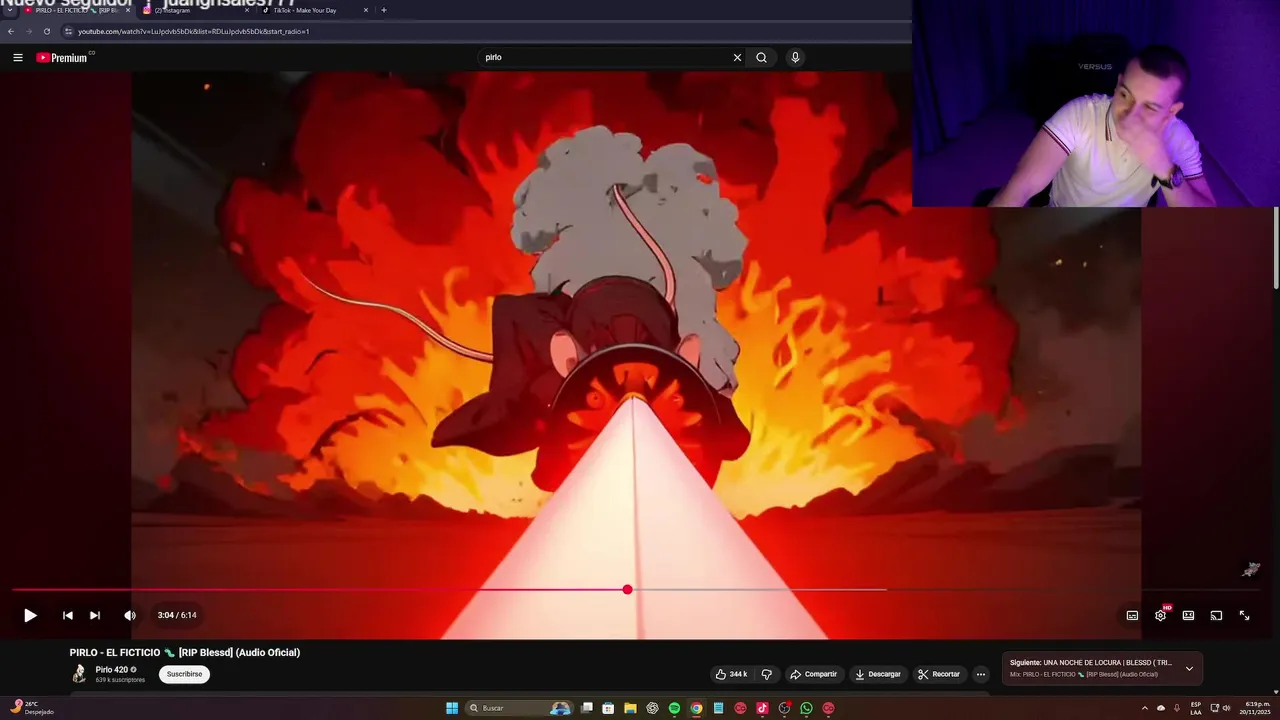The image size is (1280, 720).
Task: Switch to the PIRLO - EL FICTICIO tab
Action: point(76,10)
